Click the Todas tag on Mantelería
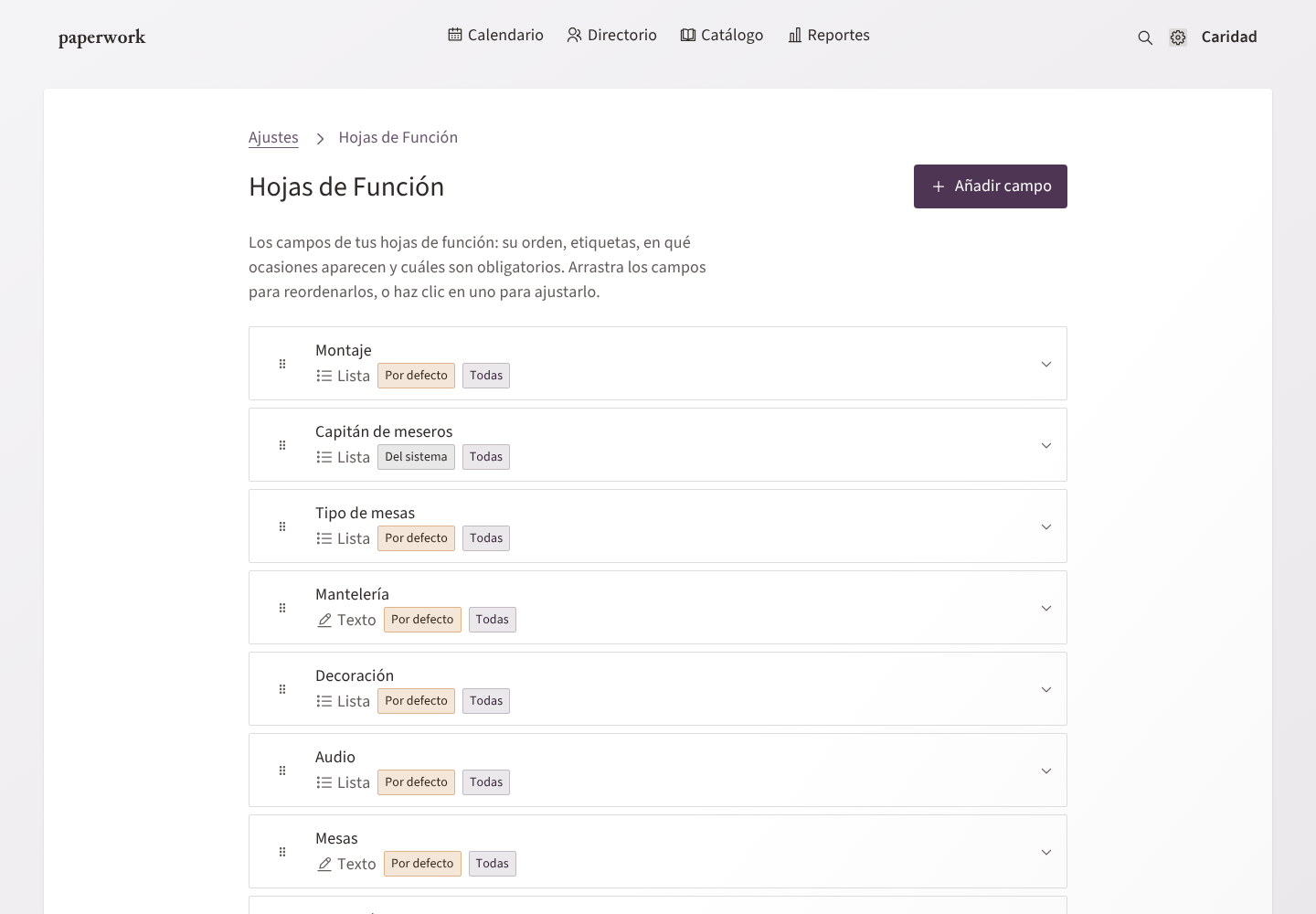This screenshot has height=914, width=1316. coord(492,620)
